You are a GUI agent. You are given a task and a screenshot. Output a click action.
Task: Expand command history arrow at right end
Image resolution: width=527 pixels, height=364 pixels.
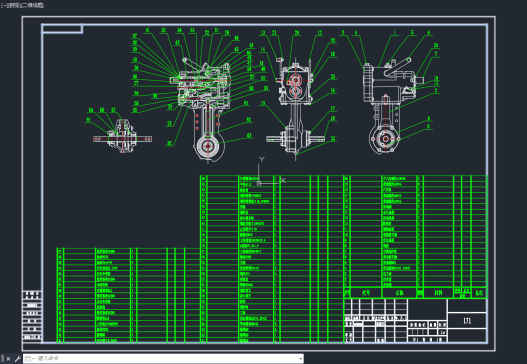pyautogui.click(x=300, y=359)
